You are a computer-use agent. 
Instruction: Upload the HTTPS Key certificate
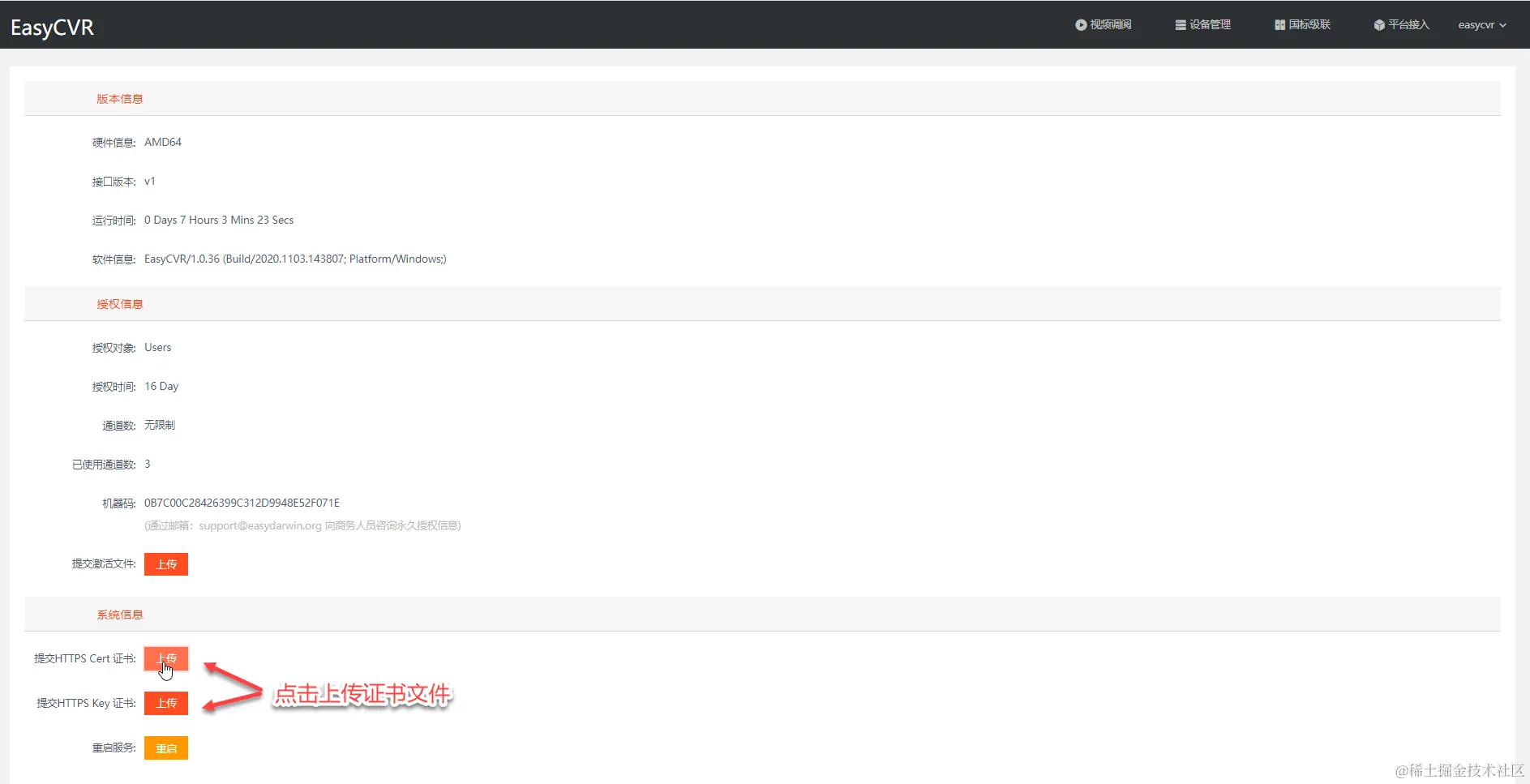[x=166, y=703]
